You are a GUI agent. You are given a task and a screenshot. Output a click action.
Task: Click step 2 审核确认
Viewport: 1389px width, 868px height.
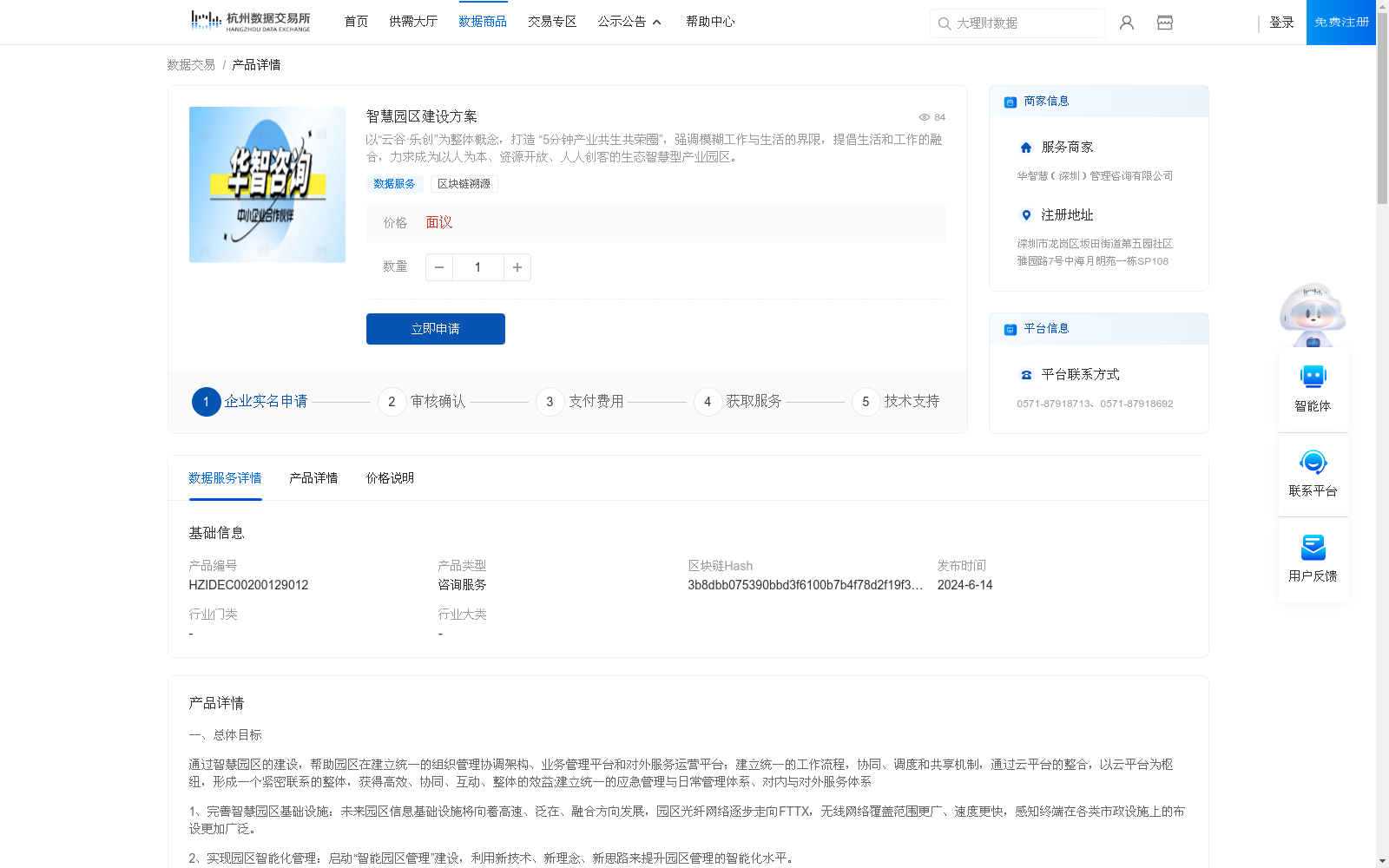(423, 402)
